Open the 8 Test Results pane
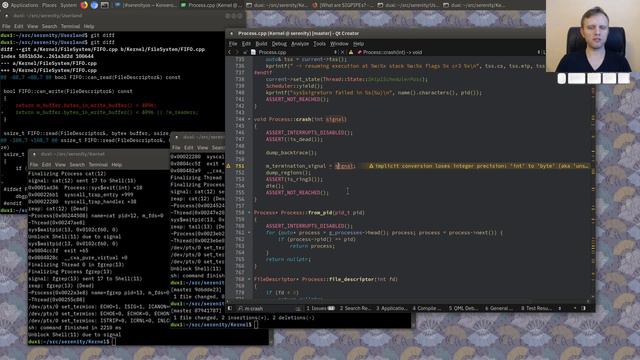Image resolution: width=640 pixels, height=360 pixels. click(x=536, y=308)
